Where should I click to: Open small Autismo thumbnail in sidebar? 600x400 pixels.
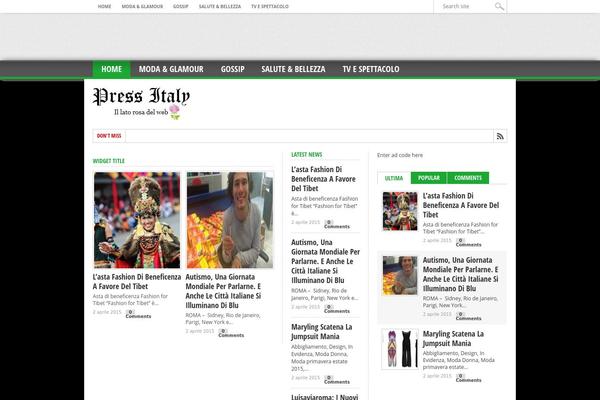click(400, 275)
